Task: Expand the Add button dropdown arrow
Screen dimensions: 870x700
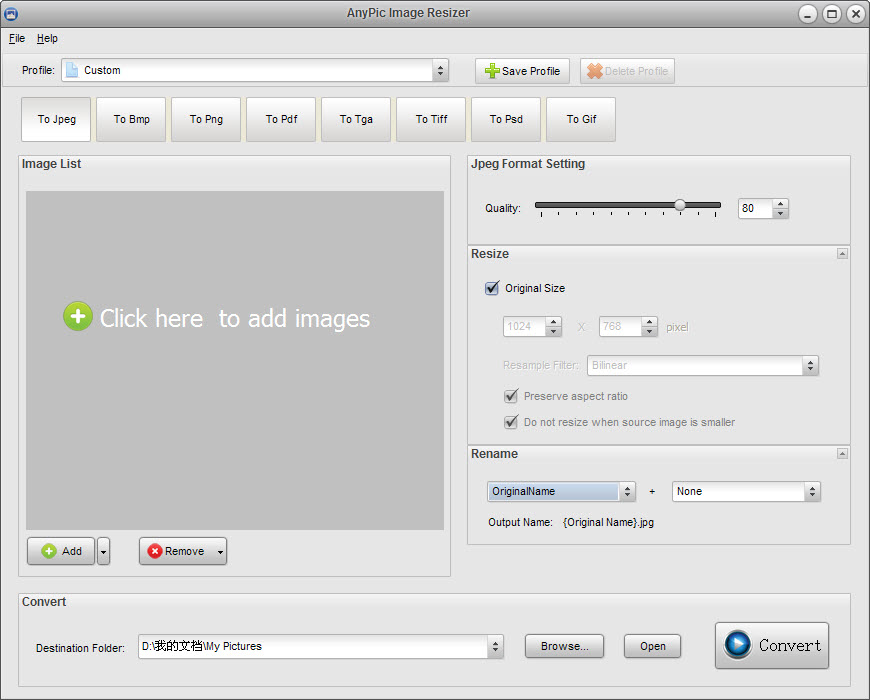Action: pyautogui.click(x=103, y=551)
